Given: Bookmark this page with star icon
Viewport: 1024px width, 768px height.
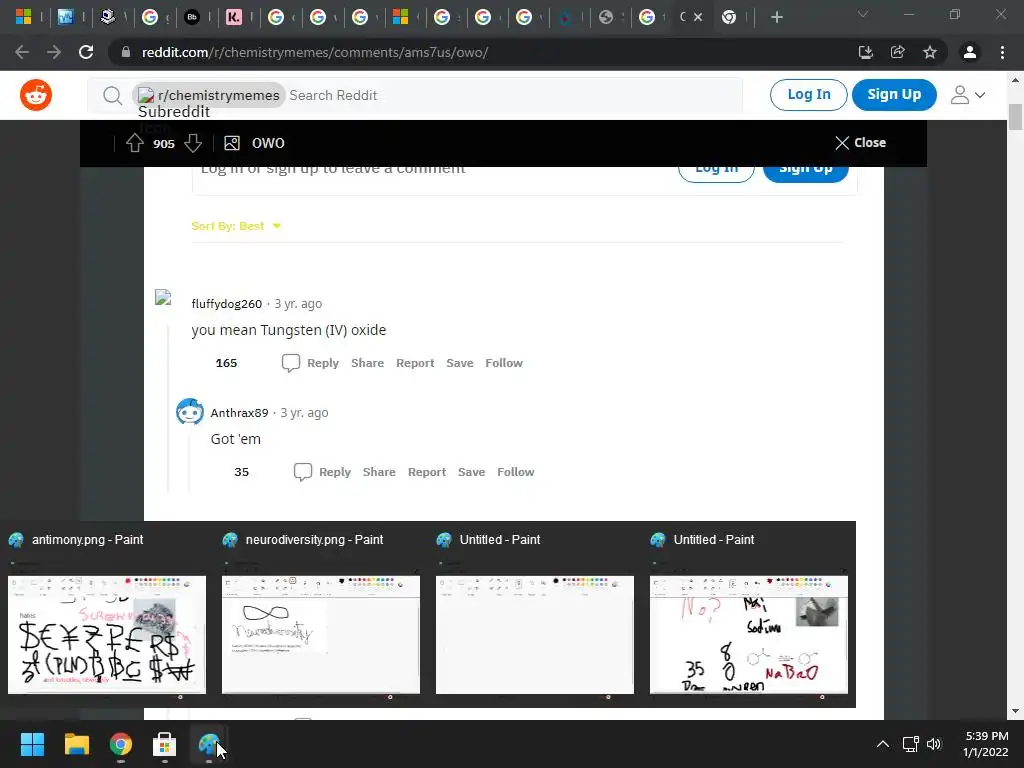Looking at the screenshot, I should [930, 52].
